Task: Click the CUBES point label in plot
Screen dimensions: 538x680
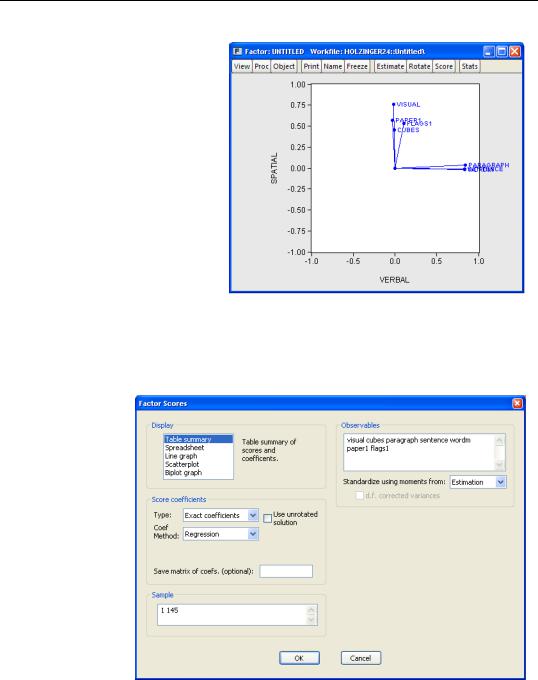Action: (408, 130)
